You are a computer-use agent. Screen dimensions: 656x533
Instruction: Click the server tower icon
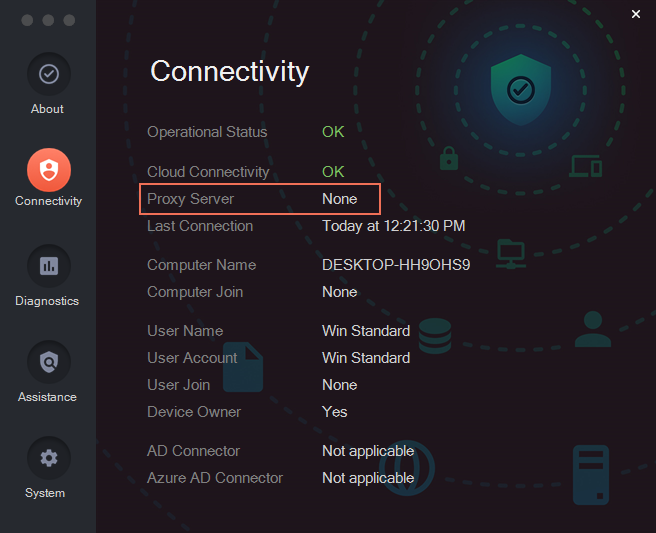point(591,475)
